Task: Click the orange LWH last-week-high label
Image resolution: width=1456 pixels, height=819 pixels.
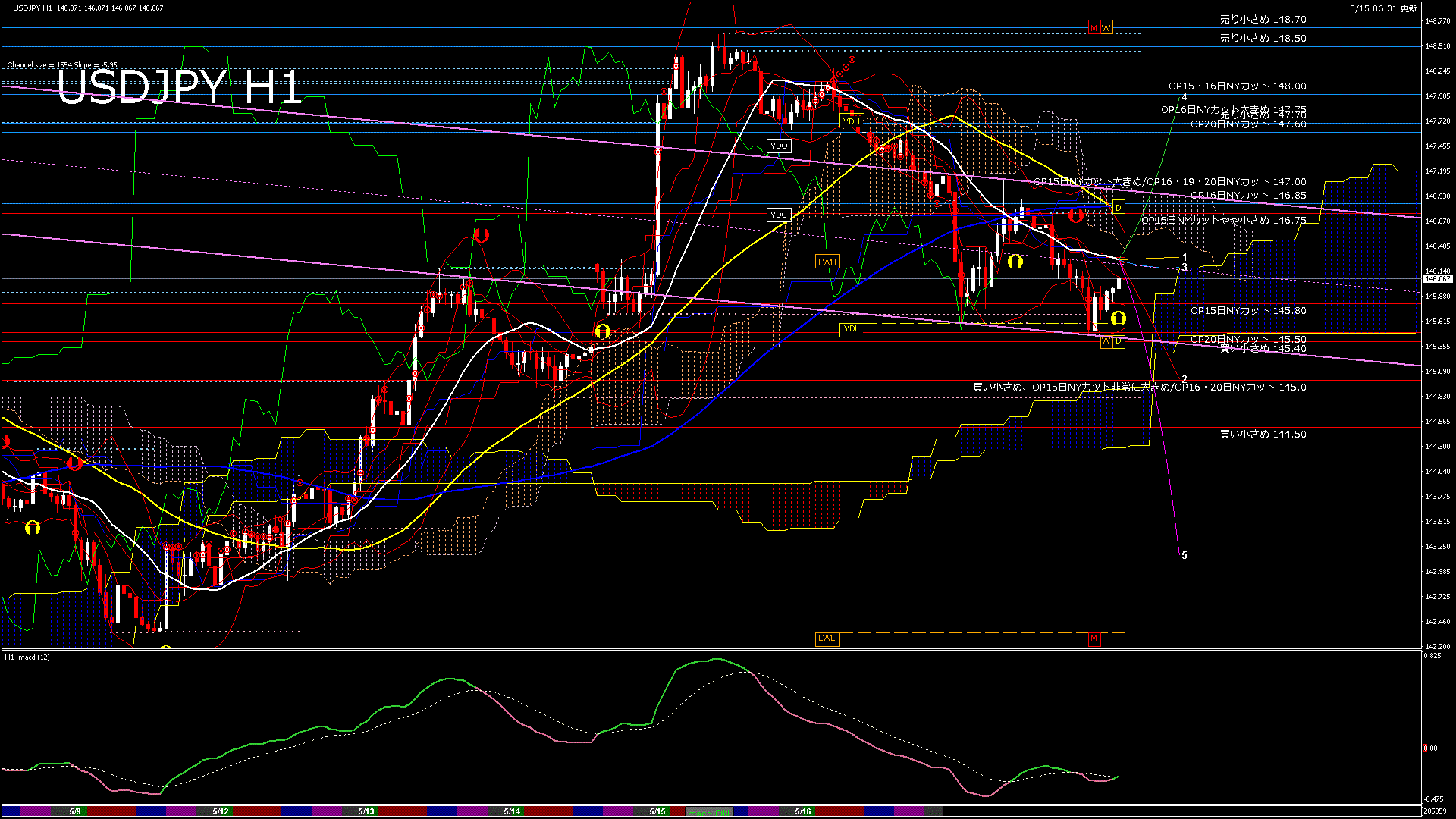Action: click(827, 262)
